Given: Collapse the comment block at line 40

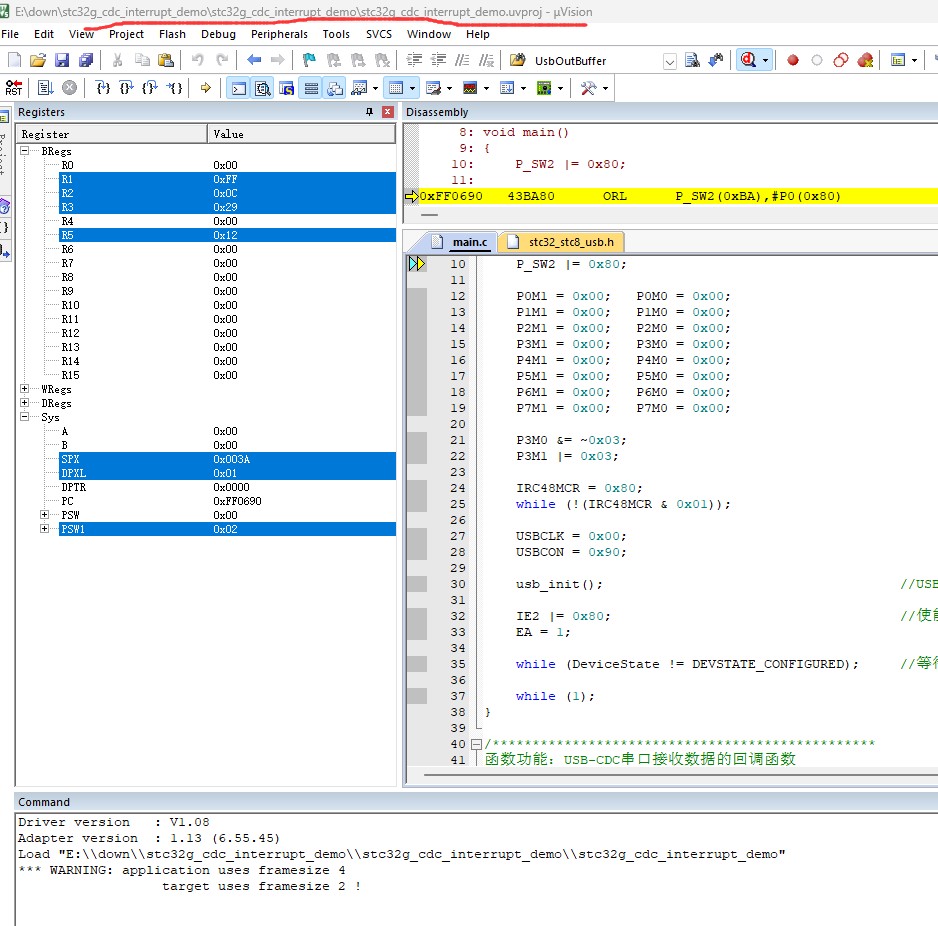Looking at the screenshot, I should (477, 745).
